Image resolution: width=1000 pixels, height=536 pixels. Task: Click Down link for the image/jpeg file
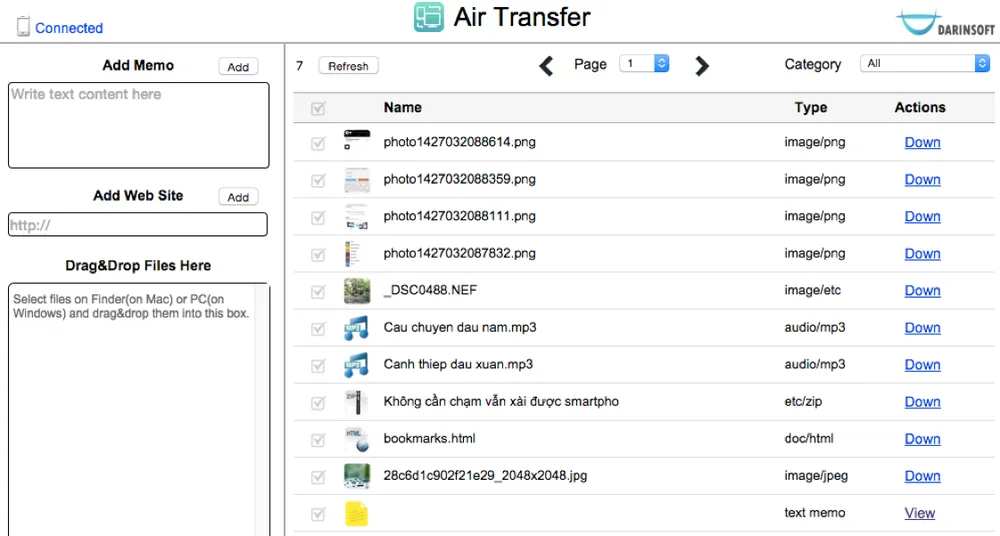(x=922, y=475)
